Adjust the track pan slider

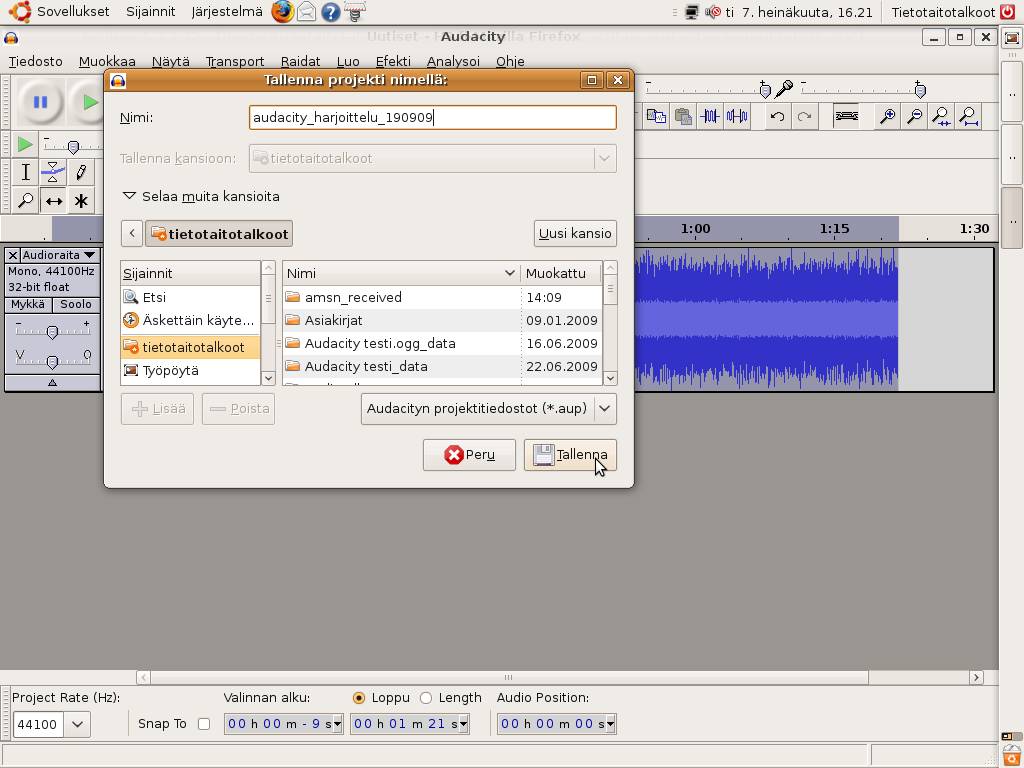click(52, 360)
